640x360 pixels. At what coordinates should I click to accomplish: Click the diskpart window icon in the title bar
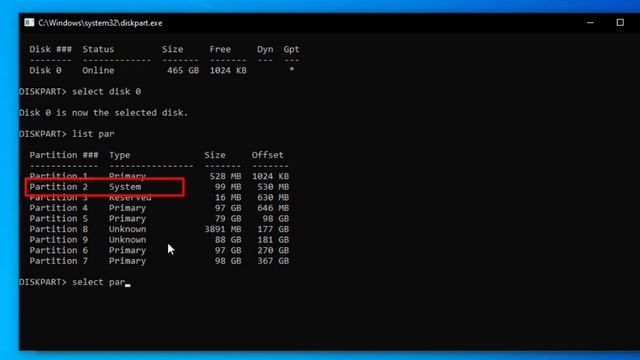(29, 22)
